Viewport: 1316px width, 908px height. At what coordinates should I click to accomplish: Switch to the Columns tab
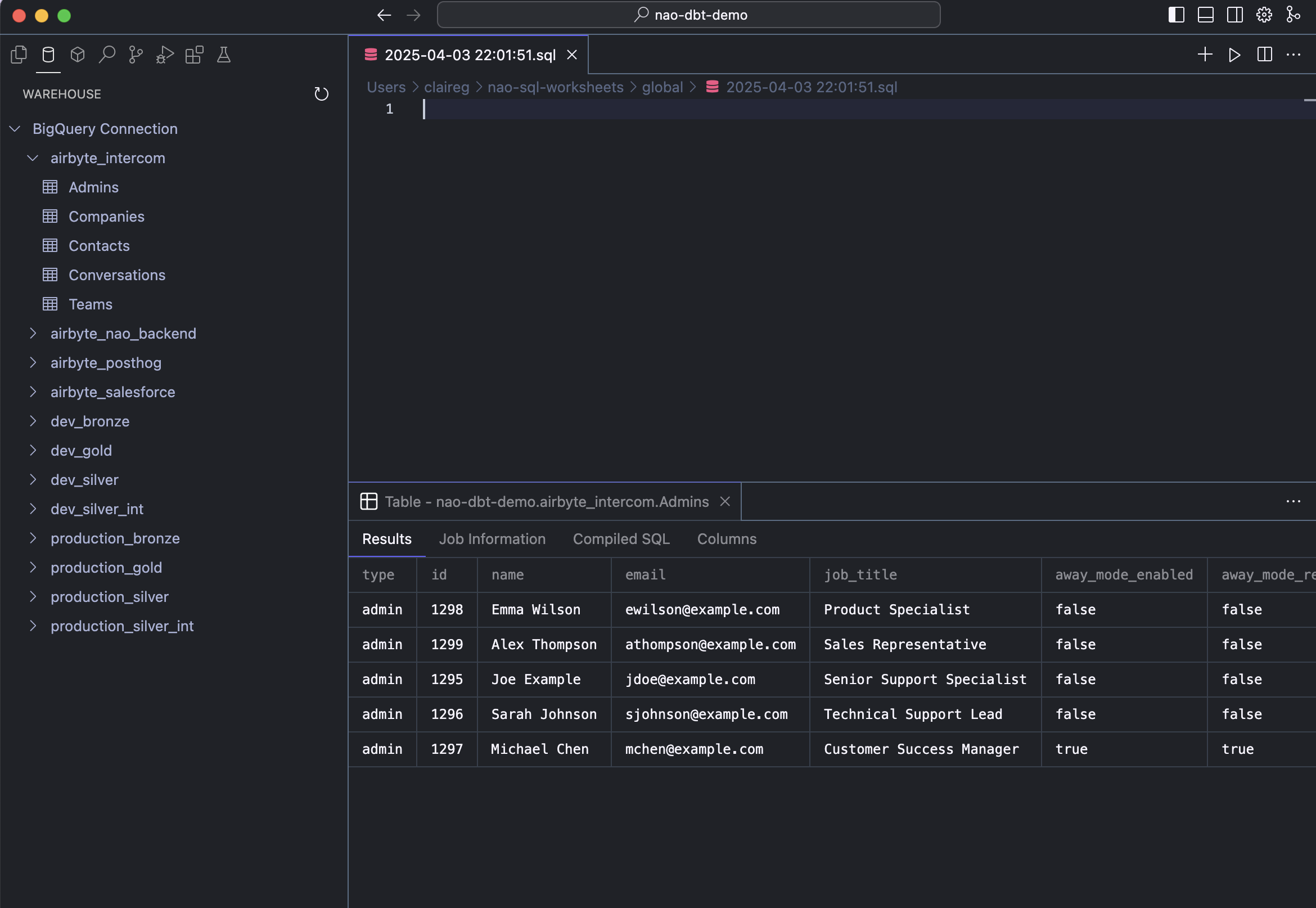(726, 539)
